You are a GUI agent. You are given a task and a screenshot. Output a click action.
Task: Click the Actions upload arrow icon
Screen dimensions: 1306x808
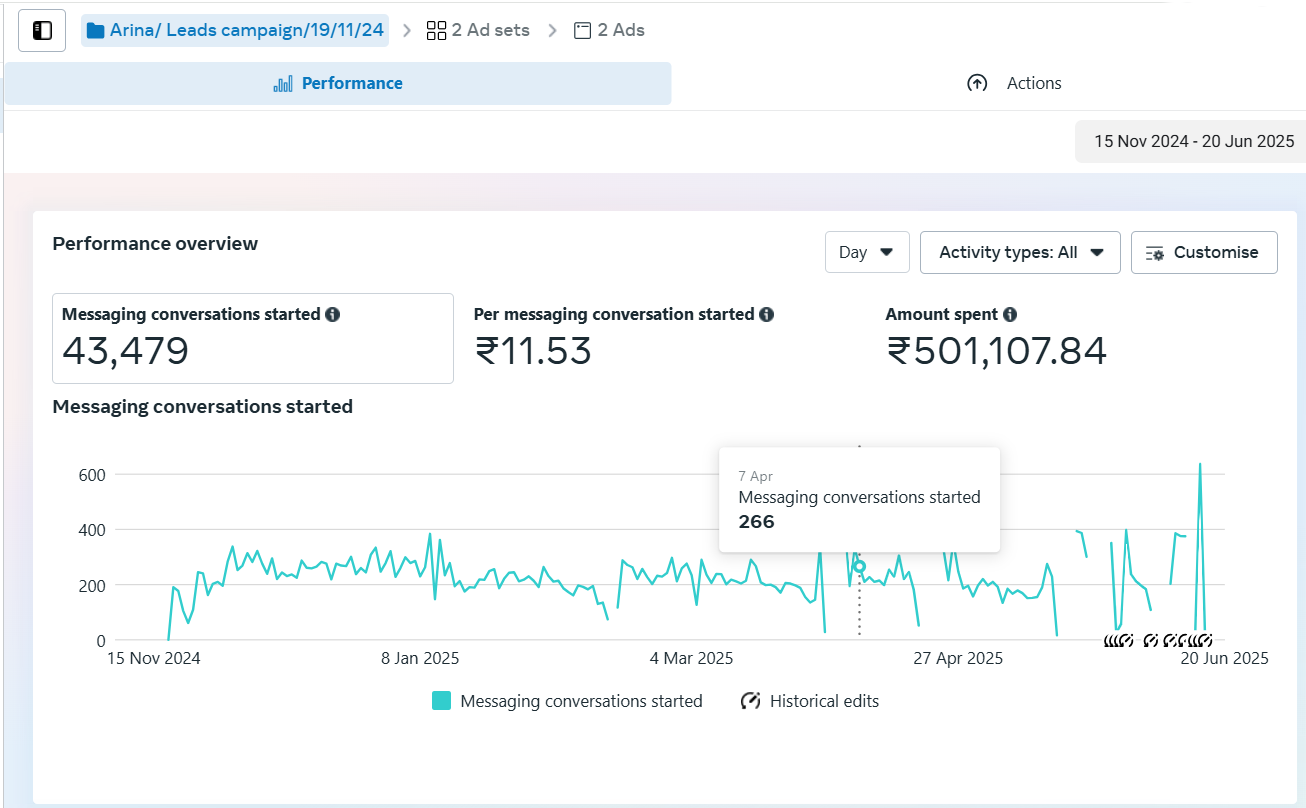coord(977,84)
